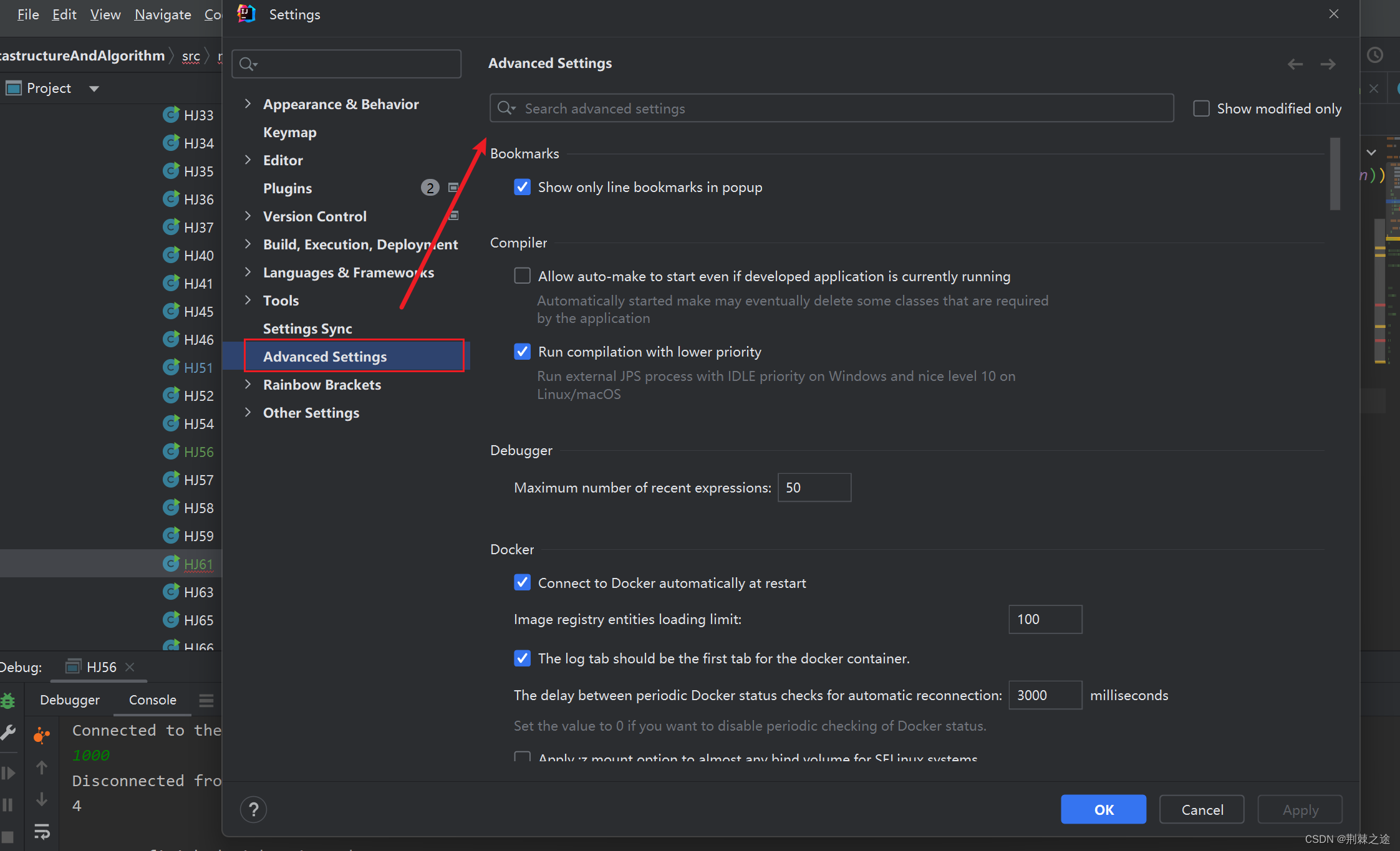
Task: Click the forward arrow in Advanced Settings
Action: (1328, 64)
